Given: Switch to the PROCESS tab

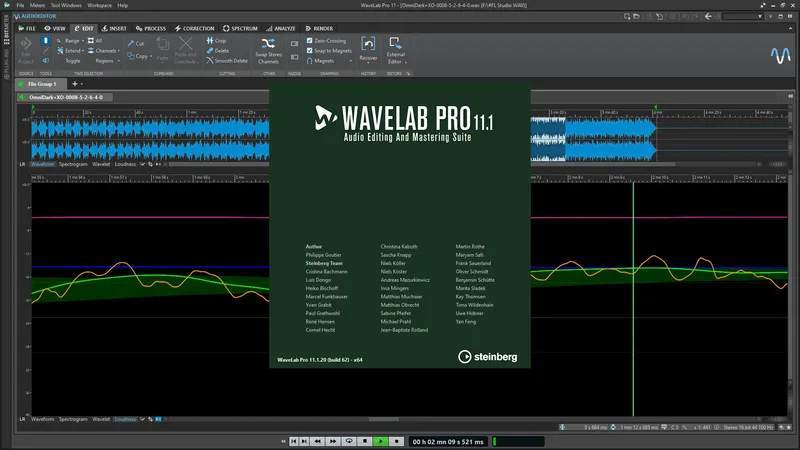Looking at the screenshot, I should (x=151, y=29).
